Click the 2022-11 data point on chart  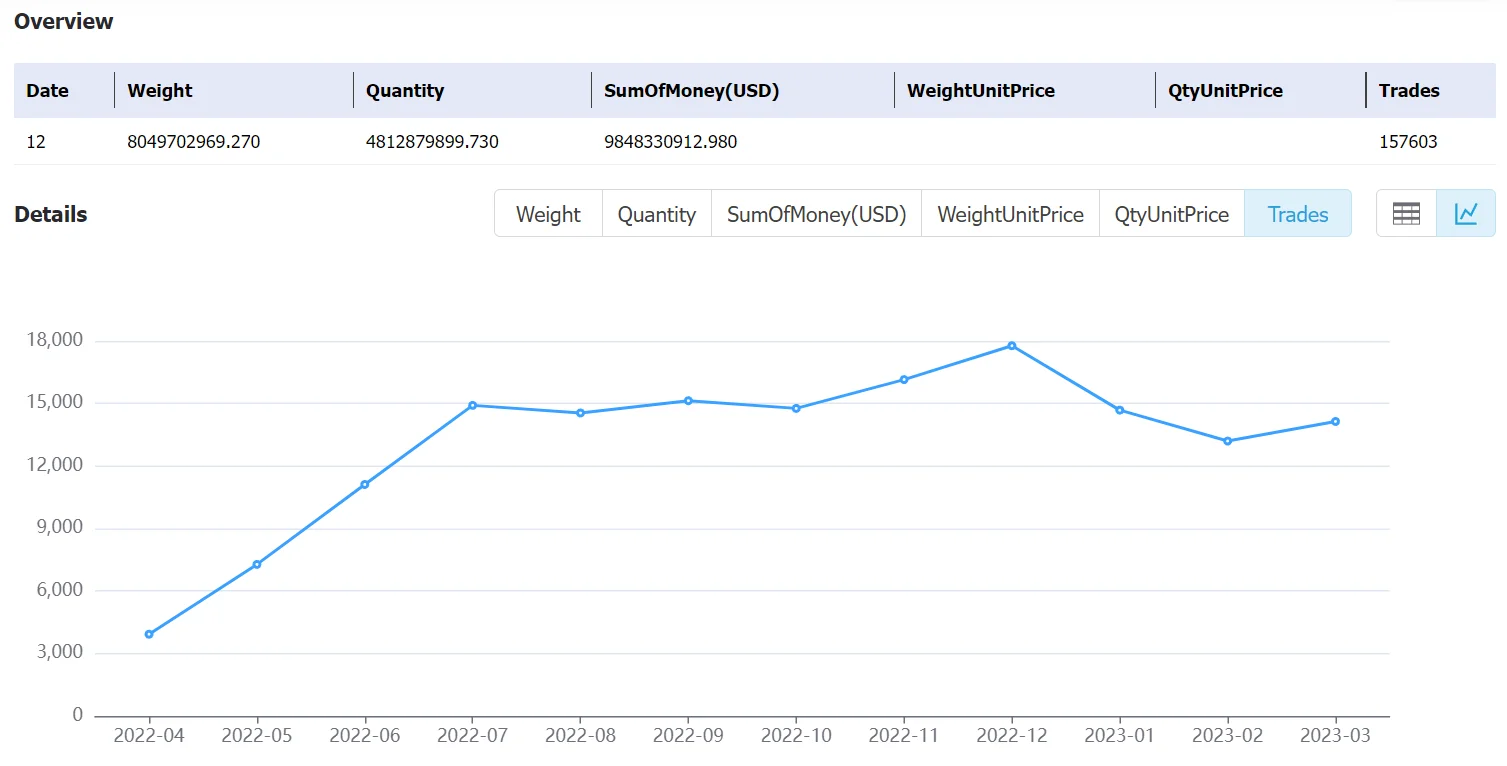click(x=904, y=379)
